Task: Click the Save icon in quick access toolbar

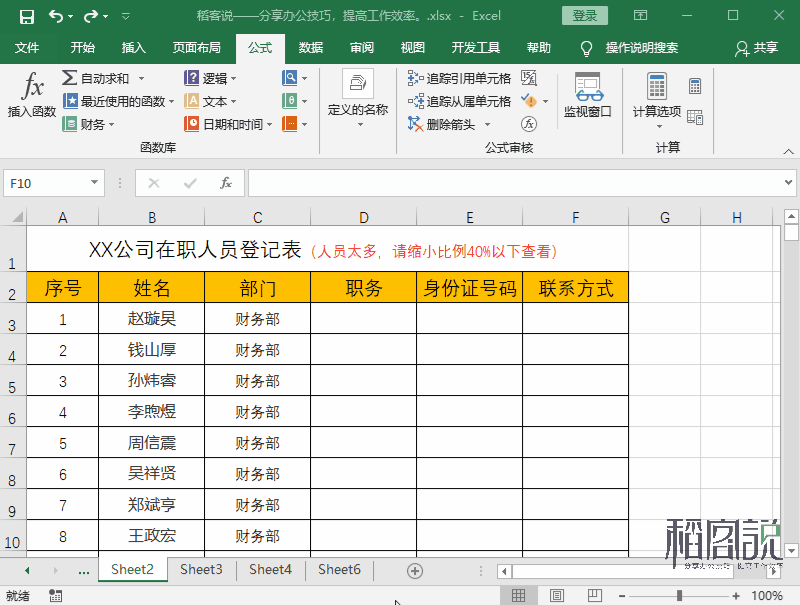Action: pyautogui.click(x=27, y=16)
